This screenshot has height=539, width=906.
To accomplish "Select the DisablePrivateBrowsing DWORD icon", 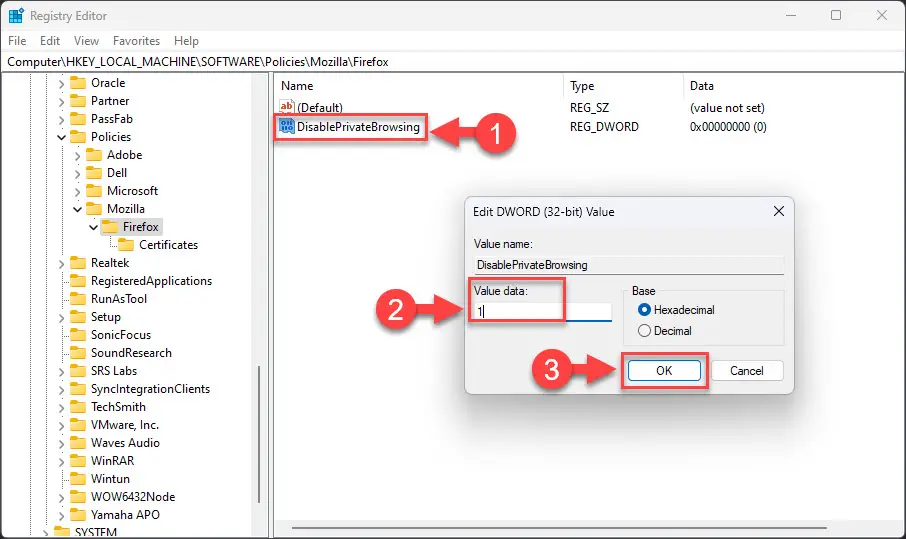I will [x=287, y=126].
